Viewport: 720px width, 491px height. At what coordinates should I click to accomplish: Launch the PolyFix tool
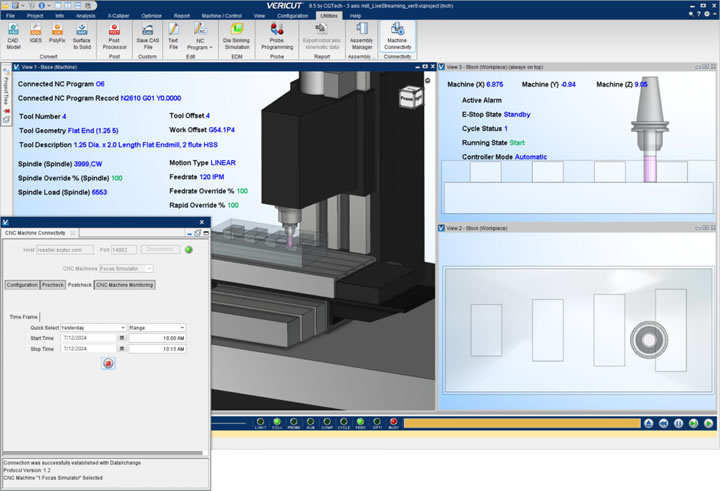click(57, 34)
